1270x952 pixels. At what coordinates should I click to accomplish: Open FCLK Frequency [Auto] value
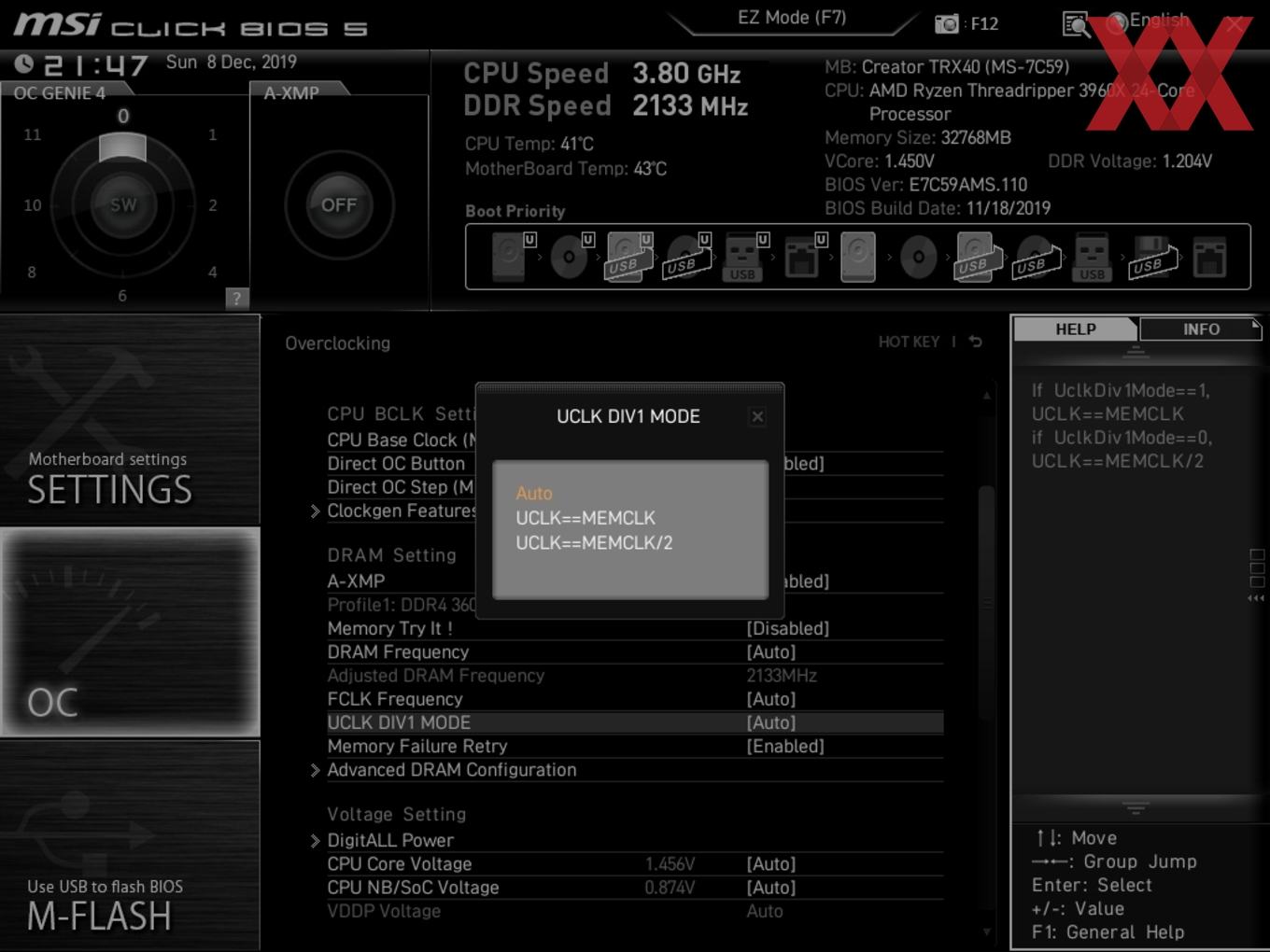(x=770, y=699)
